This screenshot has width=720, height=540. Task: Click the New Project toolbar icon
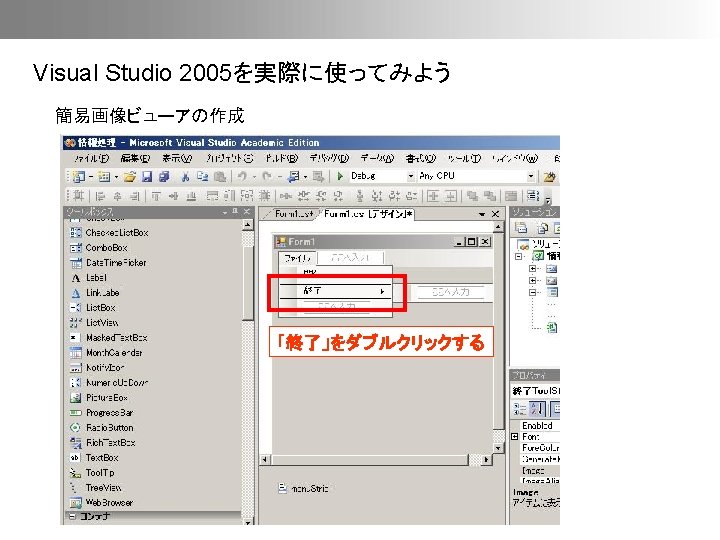[x=79, y=176]
